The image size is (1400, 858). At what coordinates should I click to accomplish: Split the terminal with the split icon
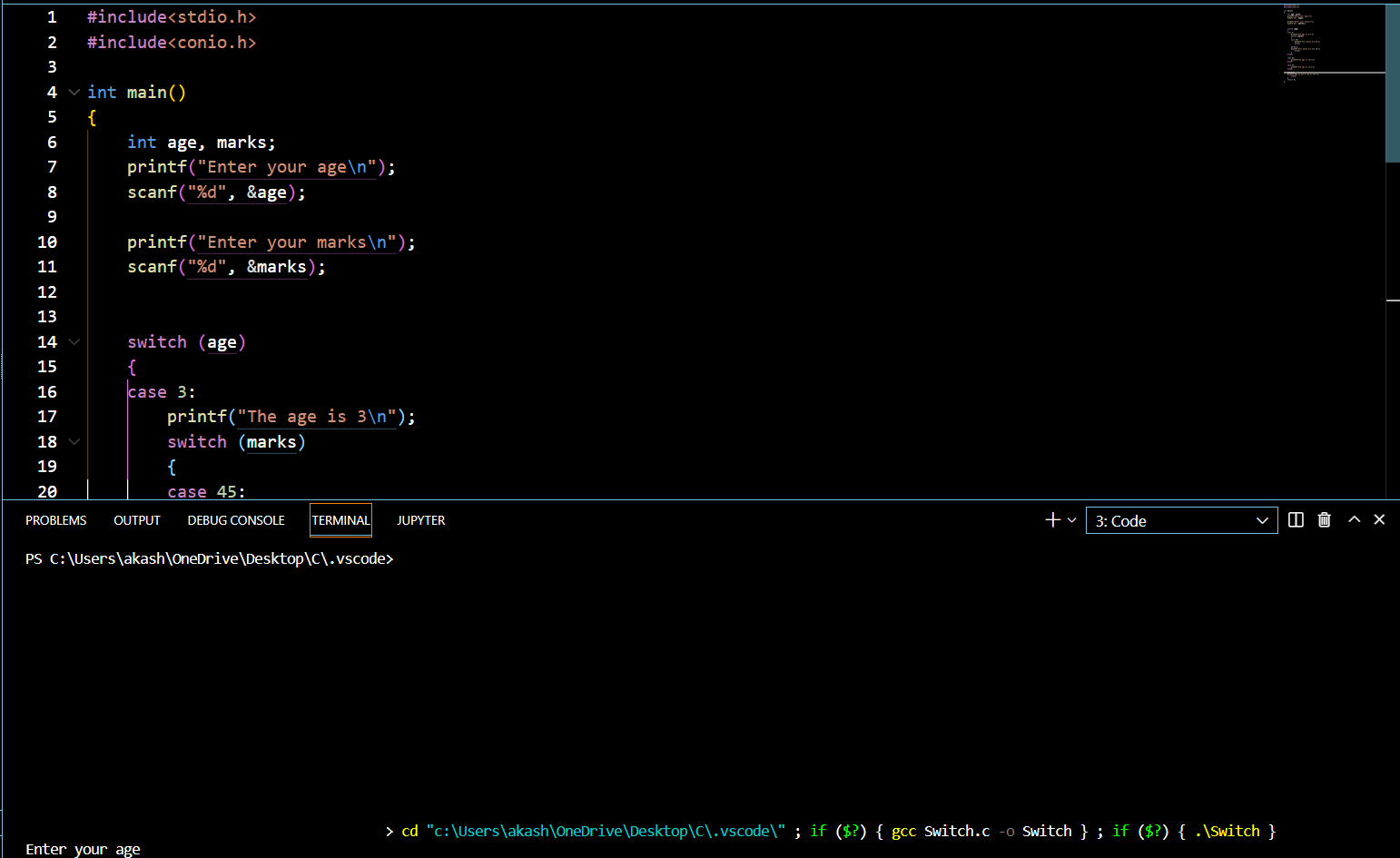tap(1296, 520)
